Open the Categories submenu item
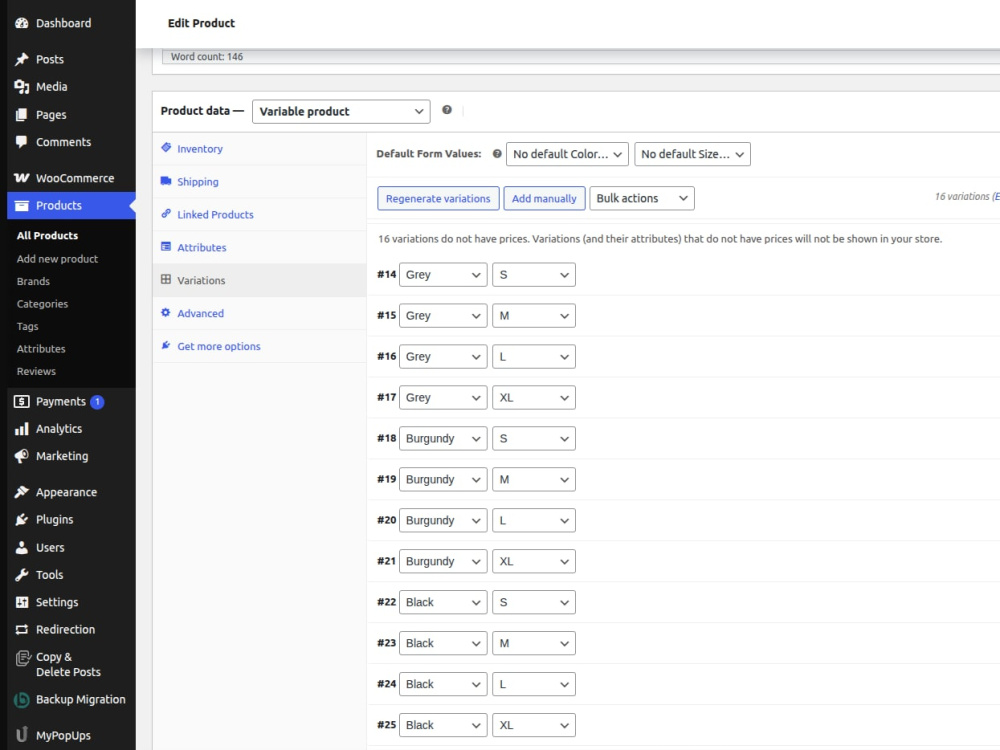 tap(42, 304)
